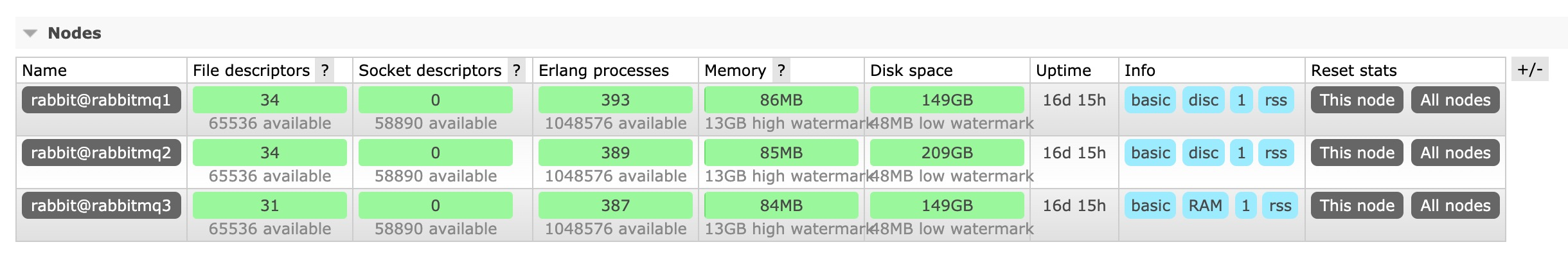Click the disc badge for rabbitmq1
This screenshot has height=260, width=1568.
(x=1203, y=100)
